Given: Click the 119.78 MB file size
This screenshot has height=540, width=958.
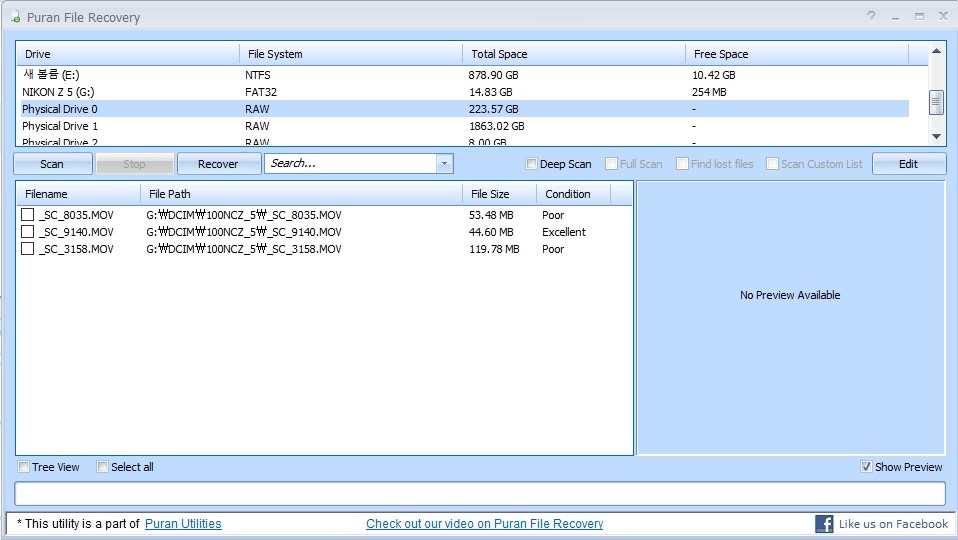Looking at the screenshot, I should click(494, 249).
